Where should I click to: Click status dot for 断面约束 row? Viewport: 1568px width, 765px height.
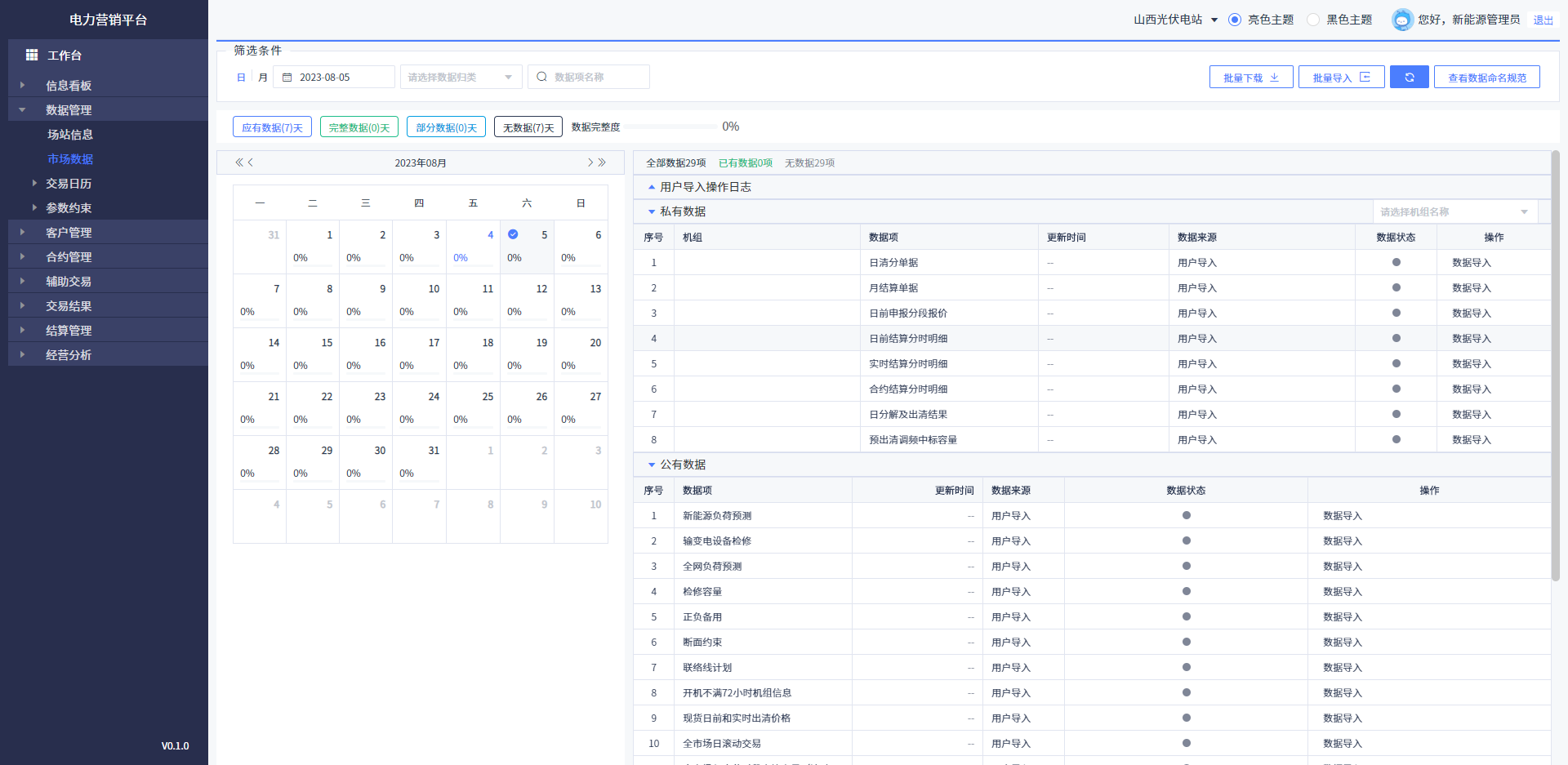[1187, 642]
